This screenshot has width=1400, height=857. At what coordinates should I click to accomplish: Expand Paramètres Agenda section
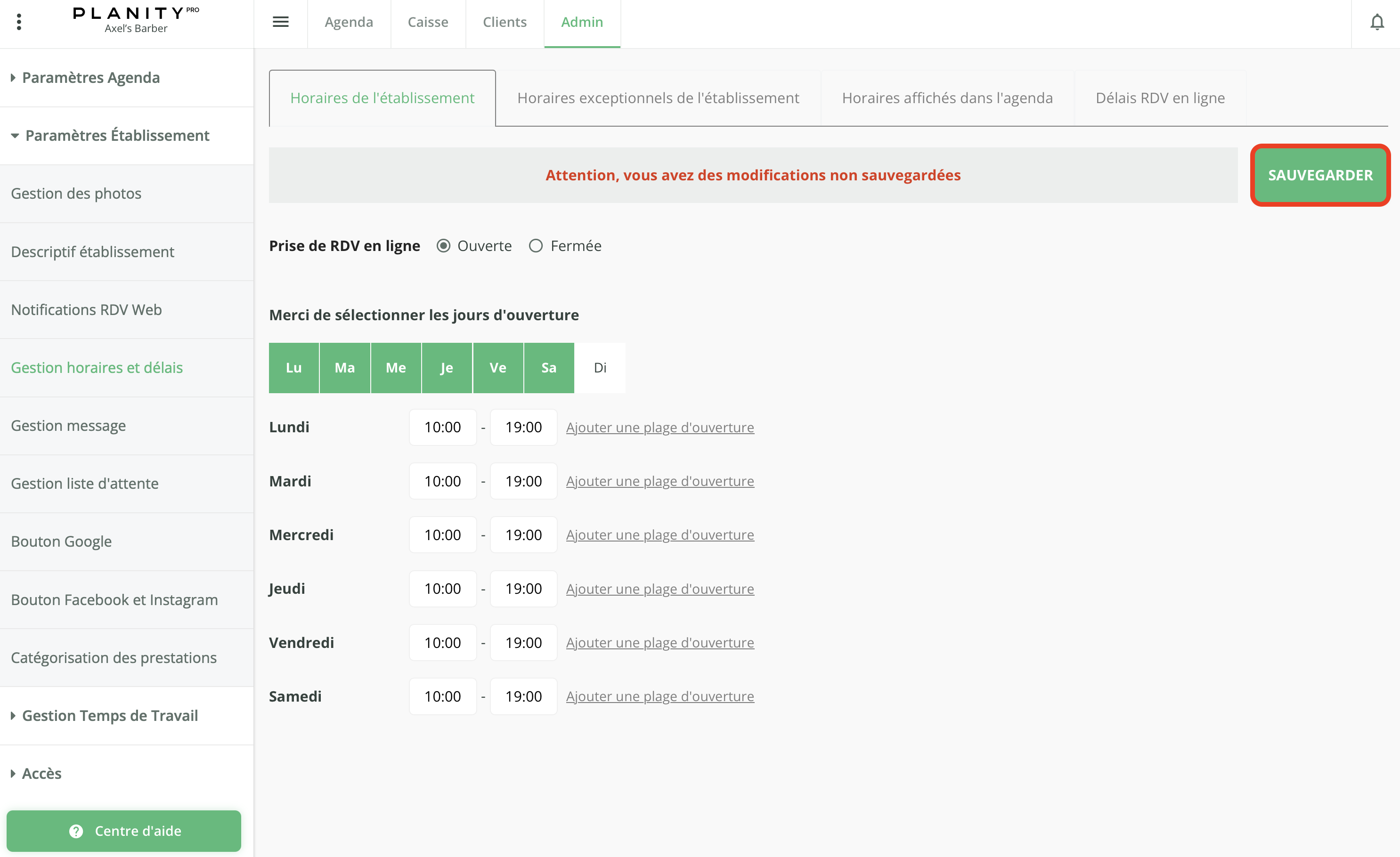pos(91,77)
